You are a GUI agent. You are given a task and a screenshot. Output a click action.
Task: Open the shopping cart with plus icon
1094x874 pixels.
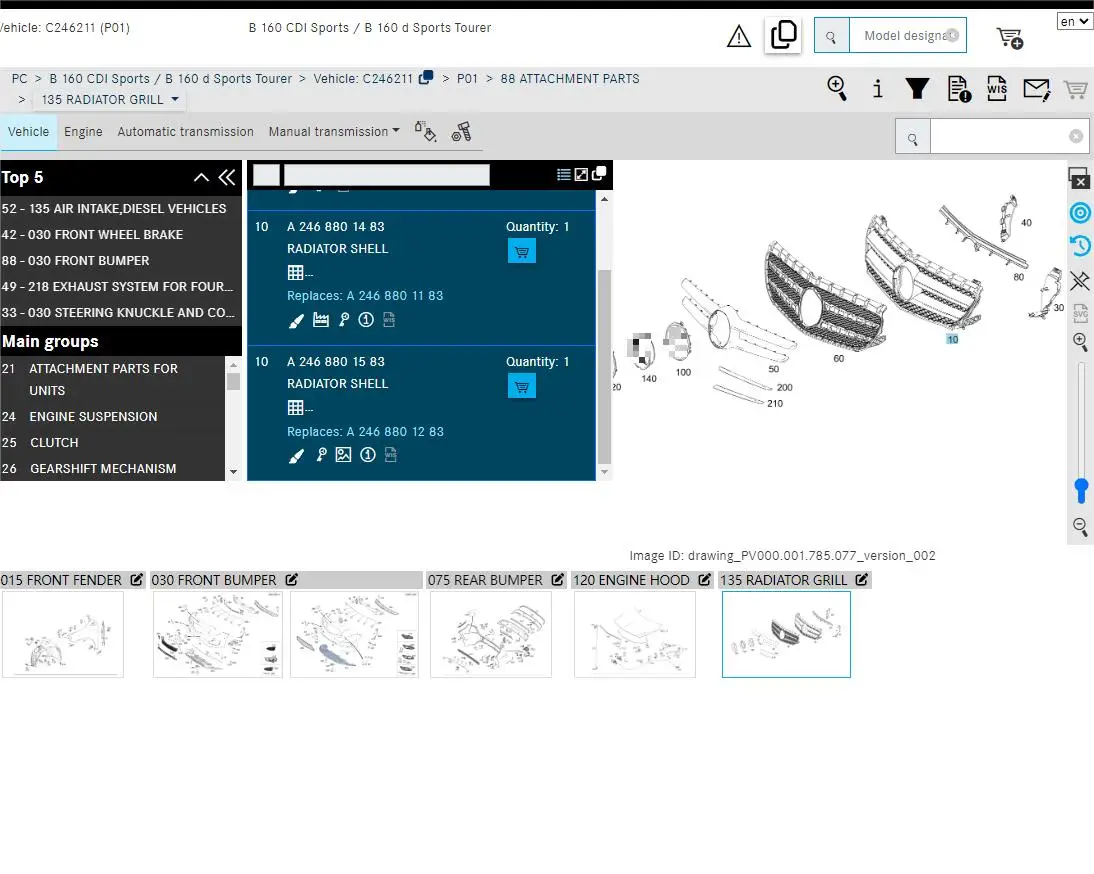1009,38
